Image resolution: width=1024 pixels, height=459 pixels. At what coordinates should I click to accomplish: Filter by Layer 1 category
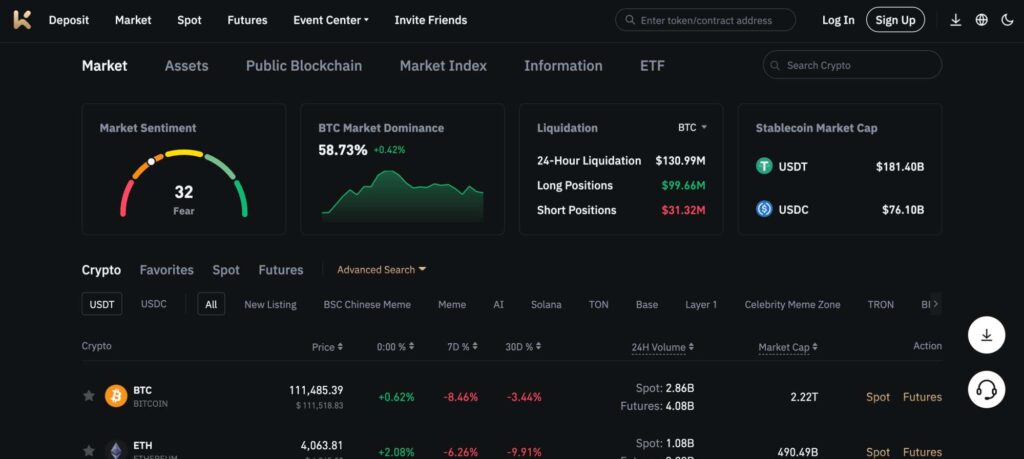[701, 304]
